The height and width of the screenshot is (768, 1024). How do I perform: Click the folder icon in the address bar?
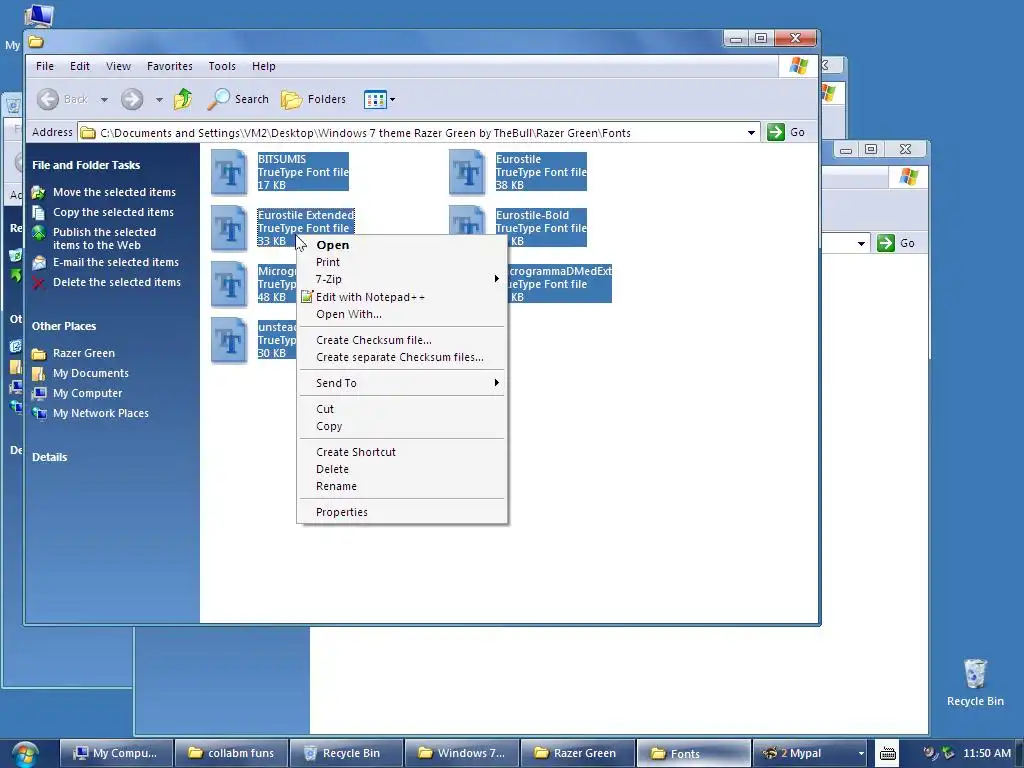(x=88, y=133)
